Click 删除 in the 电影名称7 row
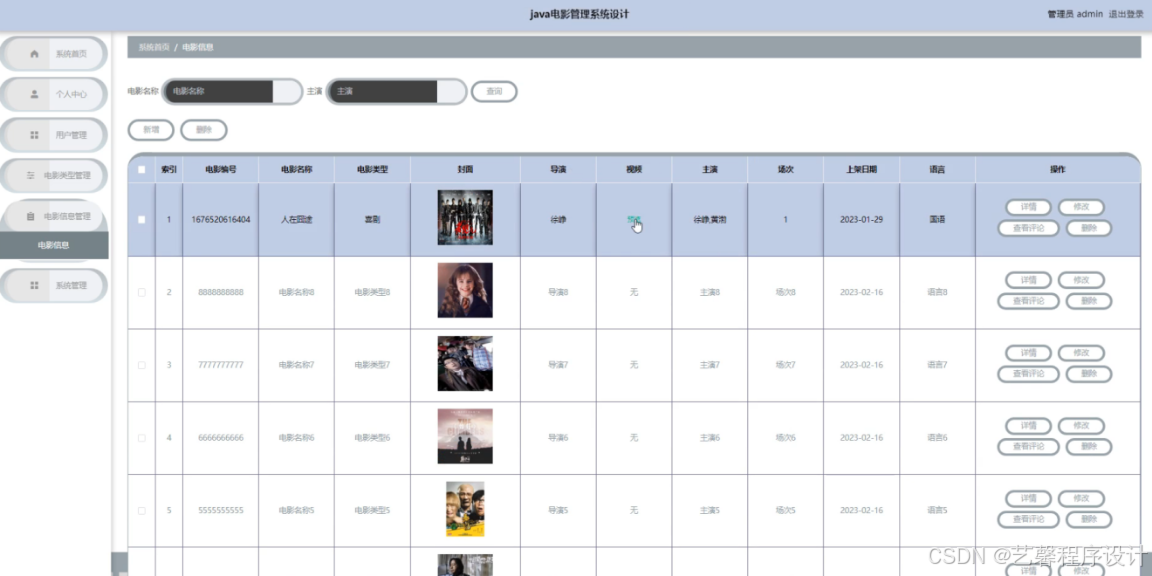 click(x=1088, y=374)
